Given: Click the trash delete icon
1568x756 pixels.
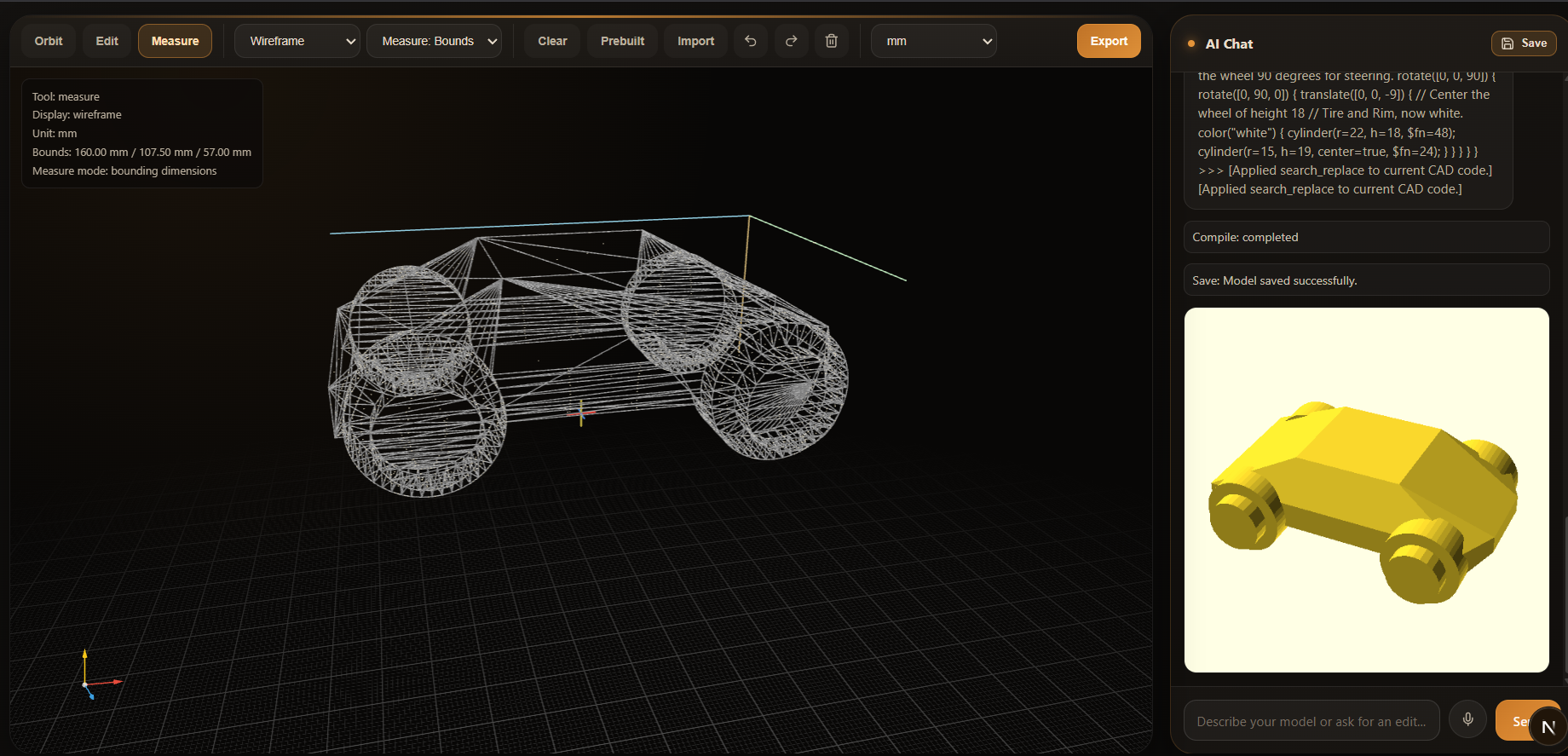Looking at the screenshot, I should (832, 41).
